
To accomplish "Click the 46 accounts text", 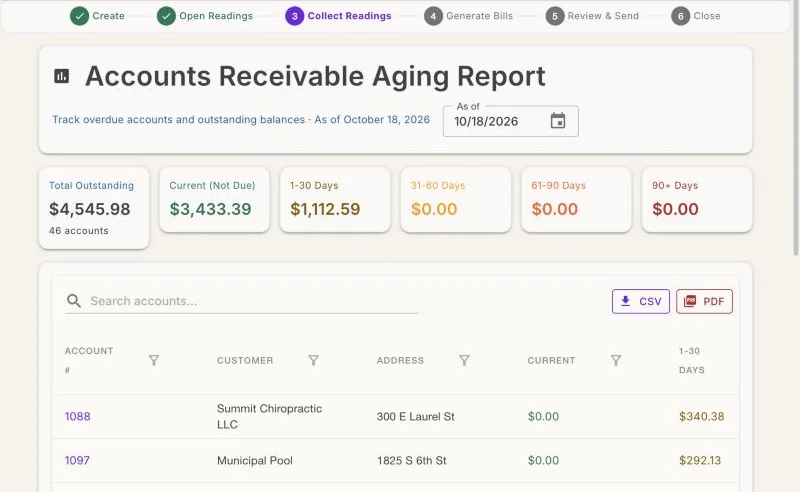I will click(79, 231).
